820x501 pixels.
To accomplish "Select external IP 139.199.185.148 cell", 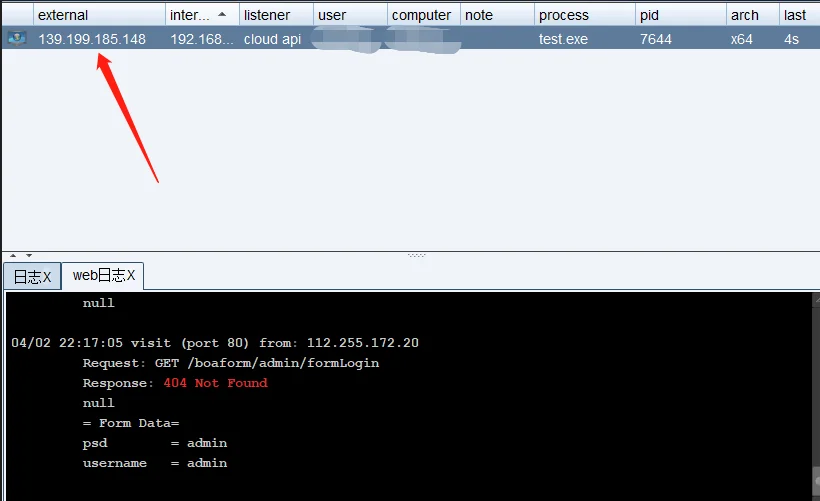I will pyautogui.click(x=92, y=39).
